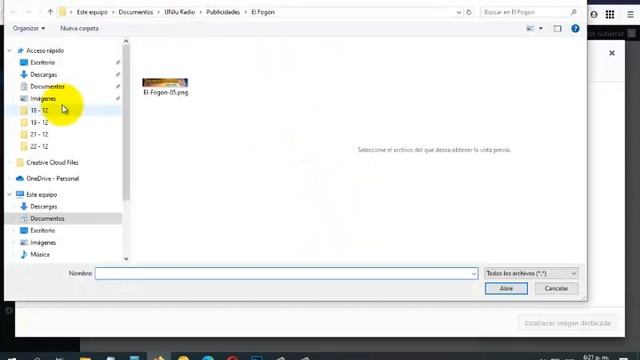This screenshot has width=640, height=360.
Task: Open Descargas under Este equipo
Action: pos(44,207)
